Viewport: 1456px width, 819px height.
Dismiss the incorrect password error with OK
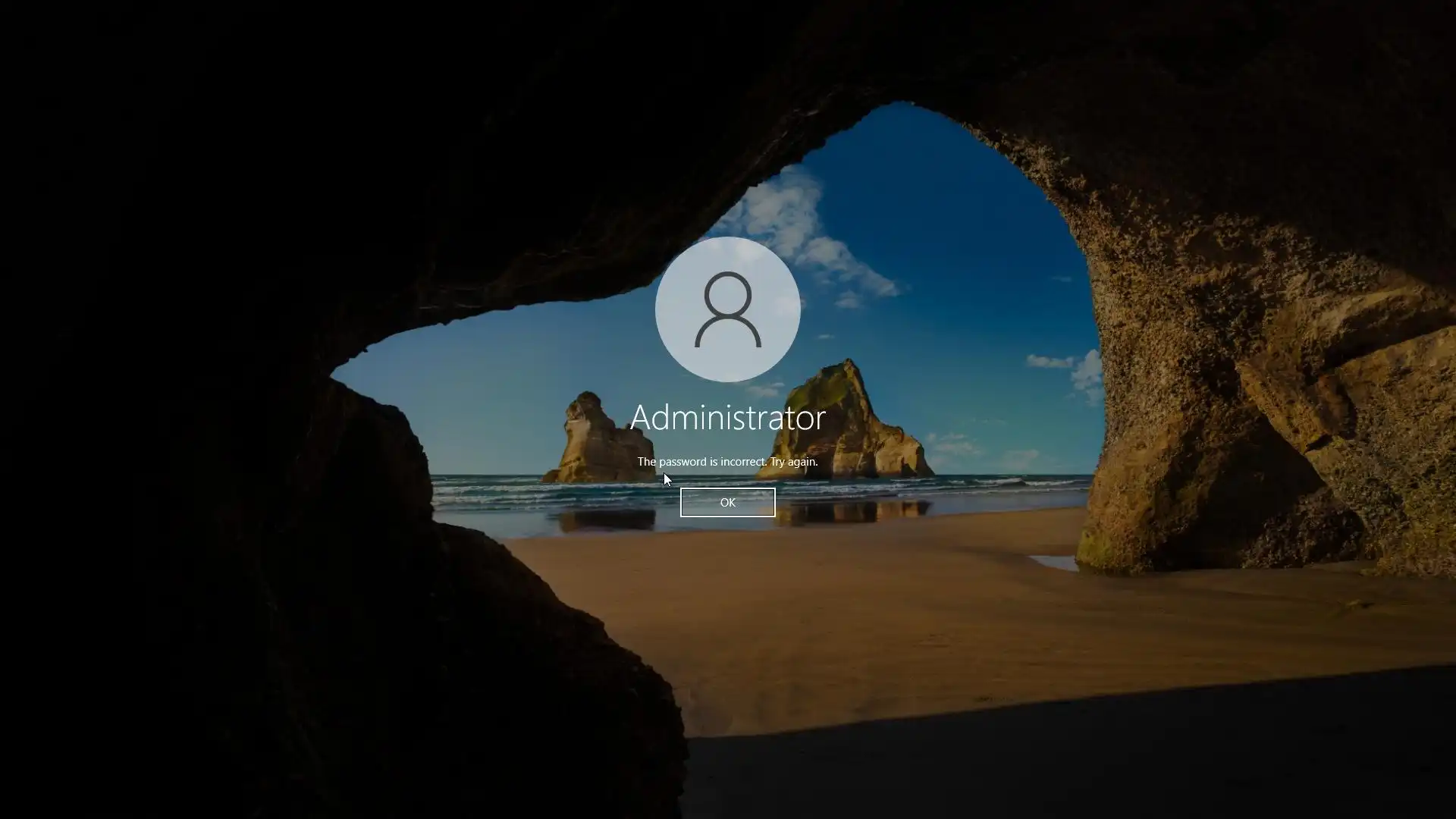pos(727,502)
